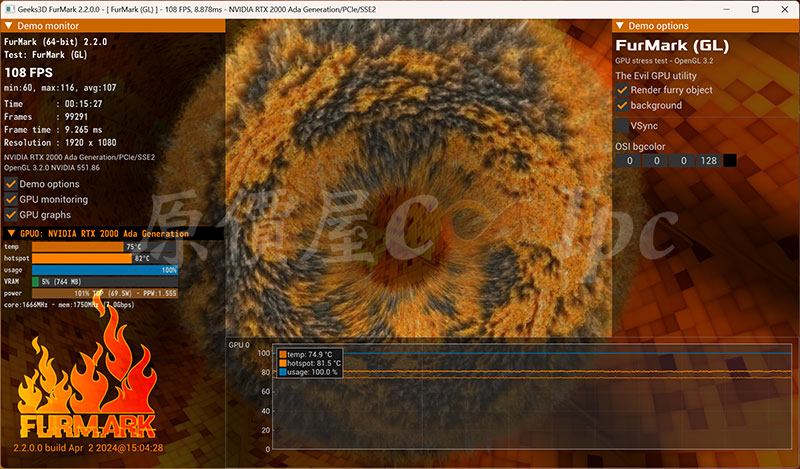Click the OSI bgcolor green value field
Image resolution: width=800 pixels, height=469 pixels.
tap(656, 161)
